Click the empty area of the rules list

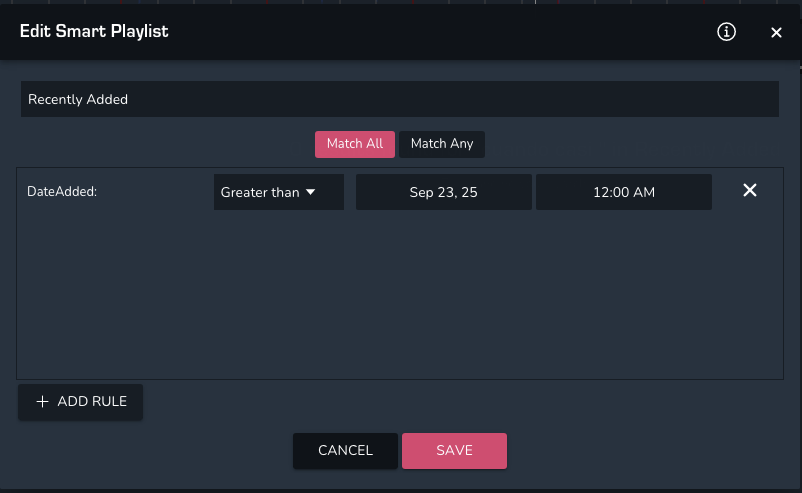[400, 300]
